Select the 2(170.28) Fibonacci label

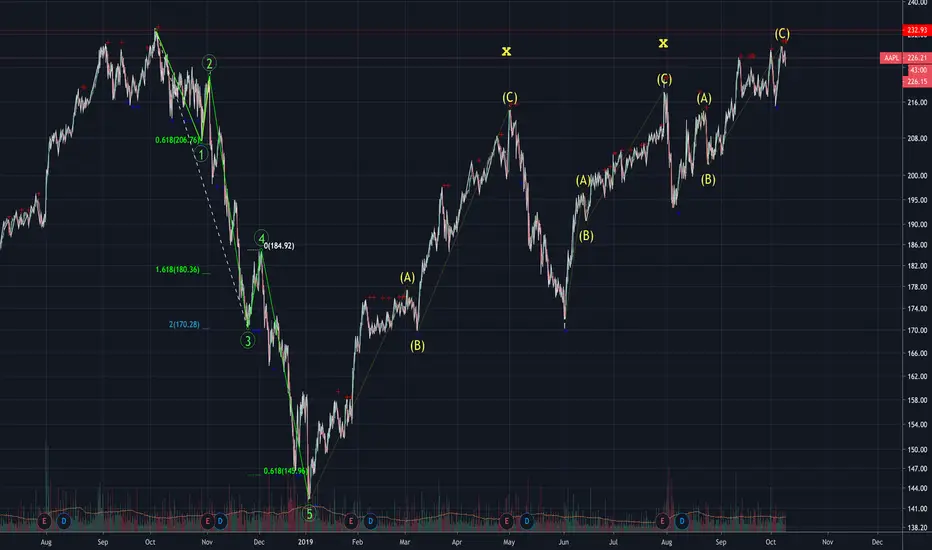(184, 325)
